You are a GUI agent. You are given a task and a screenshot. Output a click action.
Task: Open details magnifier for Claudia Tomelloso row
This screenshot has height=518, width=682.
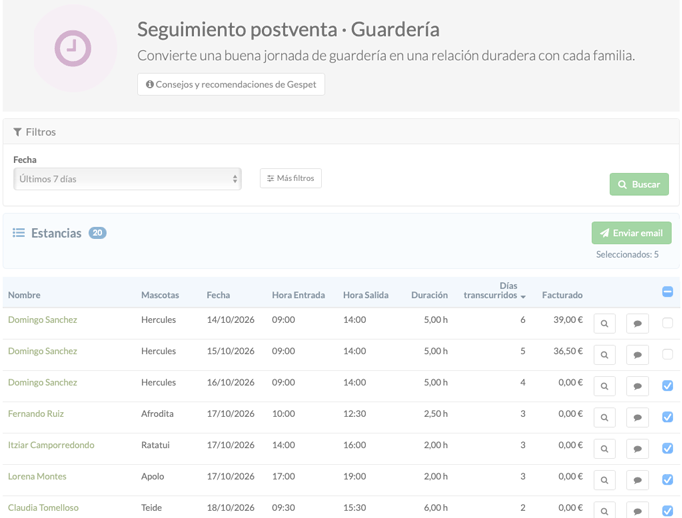(604, 511)
